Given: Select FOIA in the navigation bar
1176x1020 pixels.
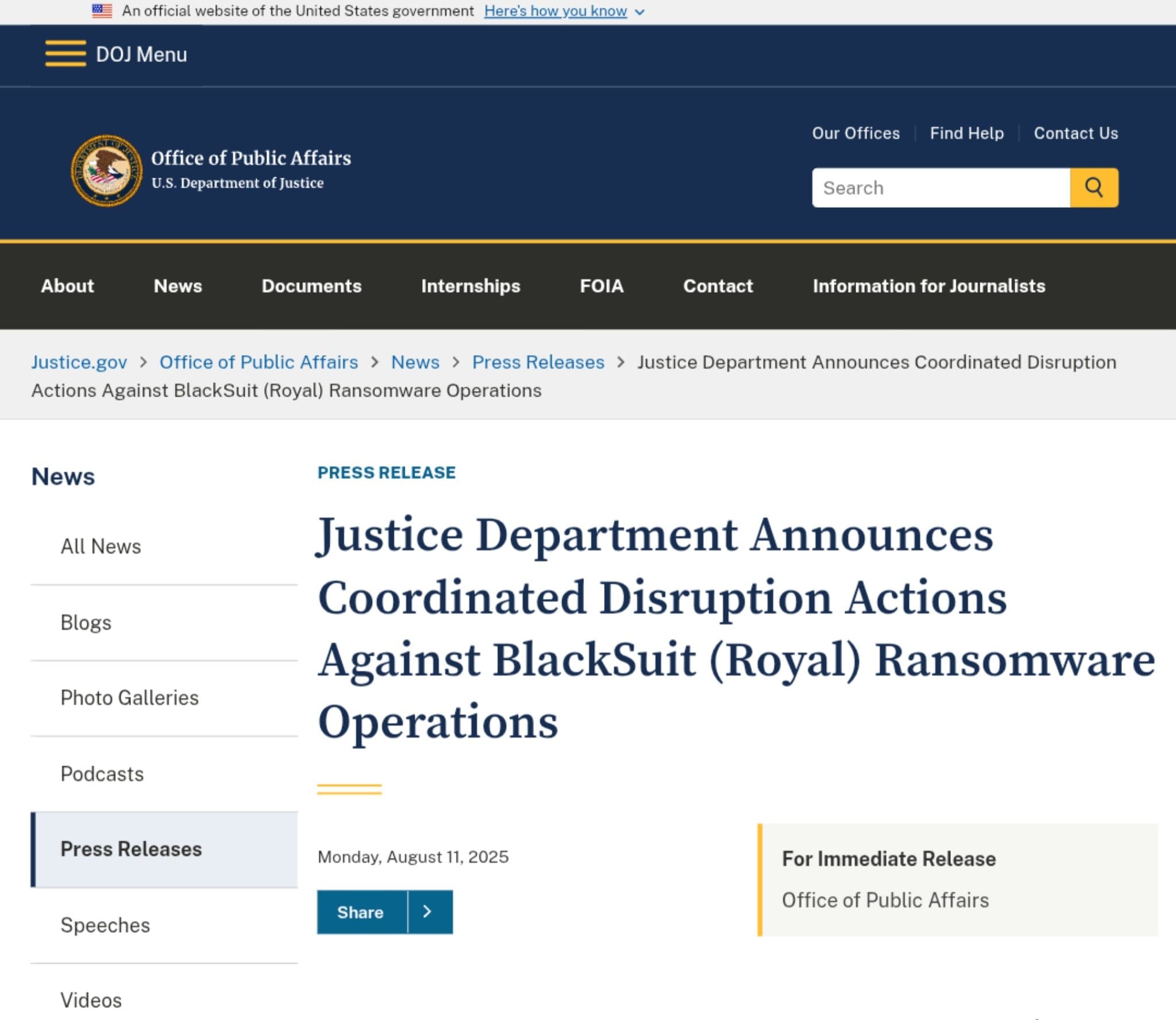Looking at the screenshot, I should (601, 286).
